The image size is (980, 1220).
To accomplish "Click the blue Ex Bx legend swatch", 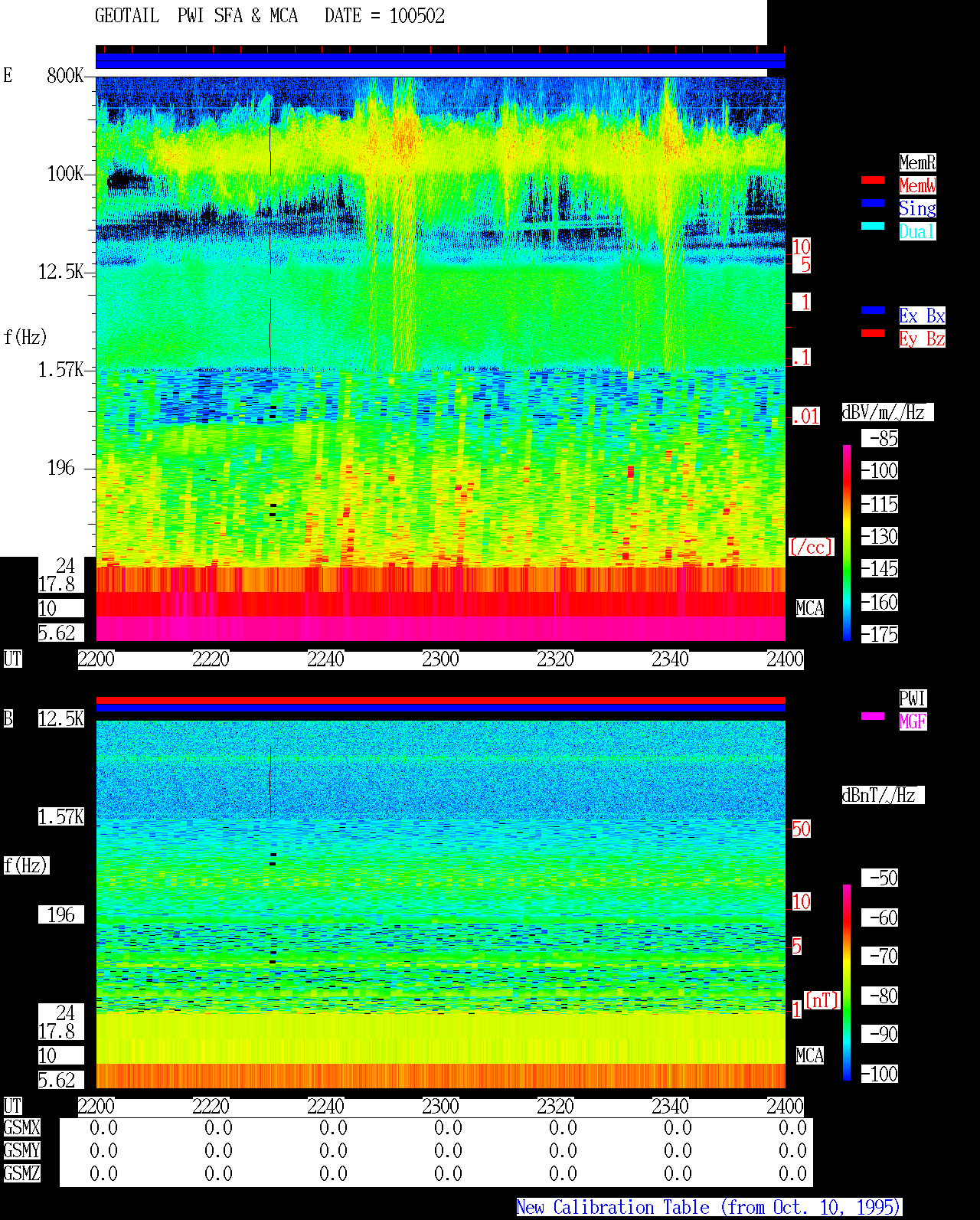I will pos(873,310).
